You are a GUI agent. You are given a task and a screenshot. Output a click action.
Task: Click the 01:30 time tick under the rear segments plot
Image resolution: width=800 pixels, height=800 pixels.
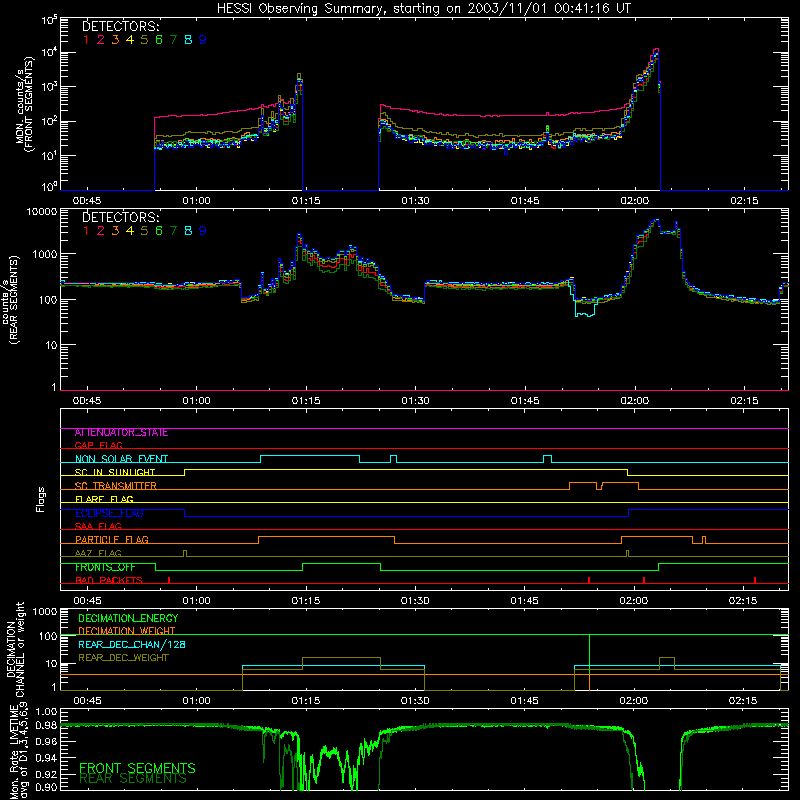coord(415,401)
